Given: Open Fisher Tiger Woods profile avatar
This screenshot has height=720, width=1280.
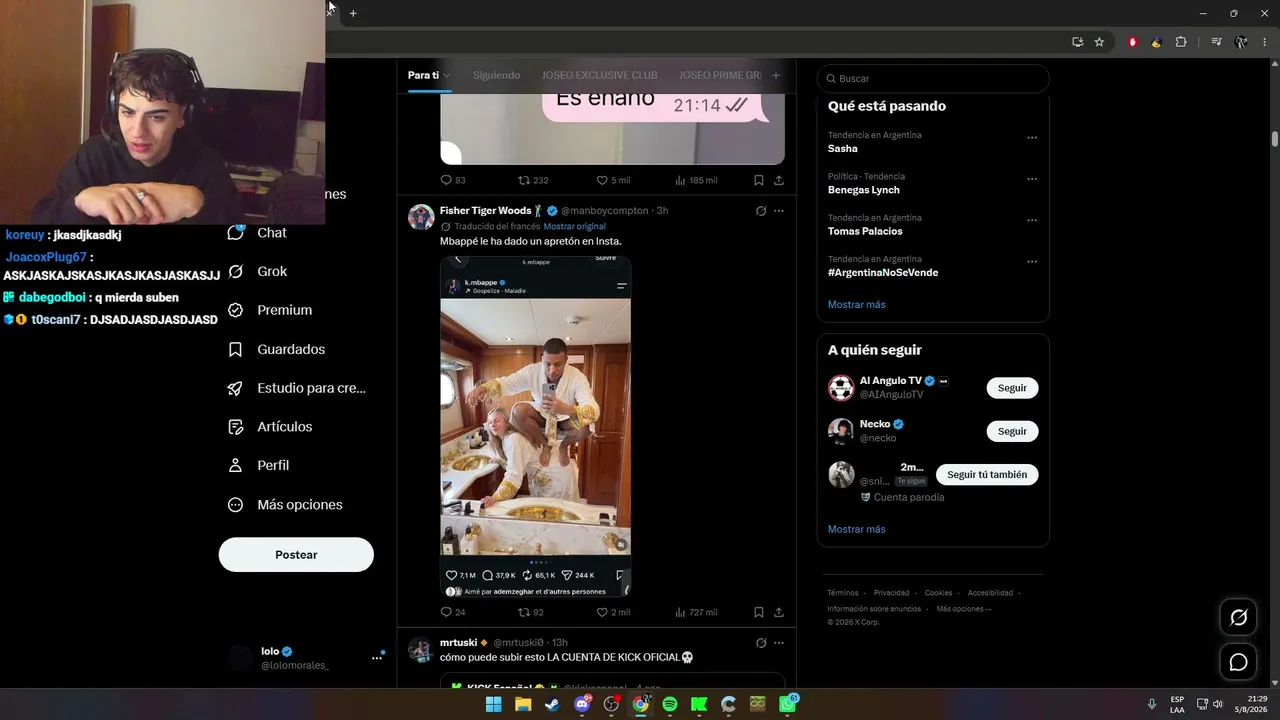Looking at the screenshot, I should click(421, 217).
